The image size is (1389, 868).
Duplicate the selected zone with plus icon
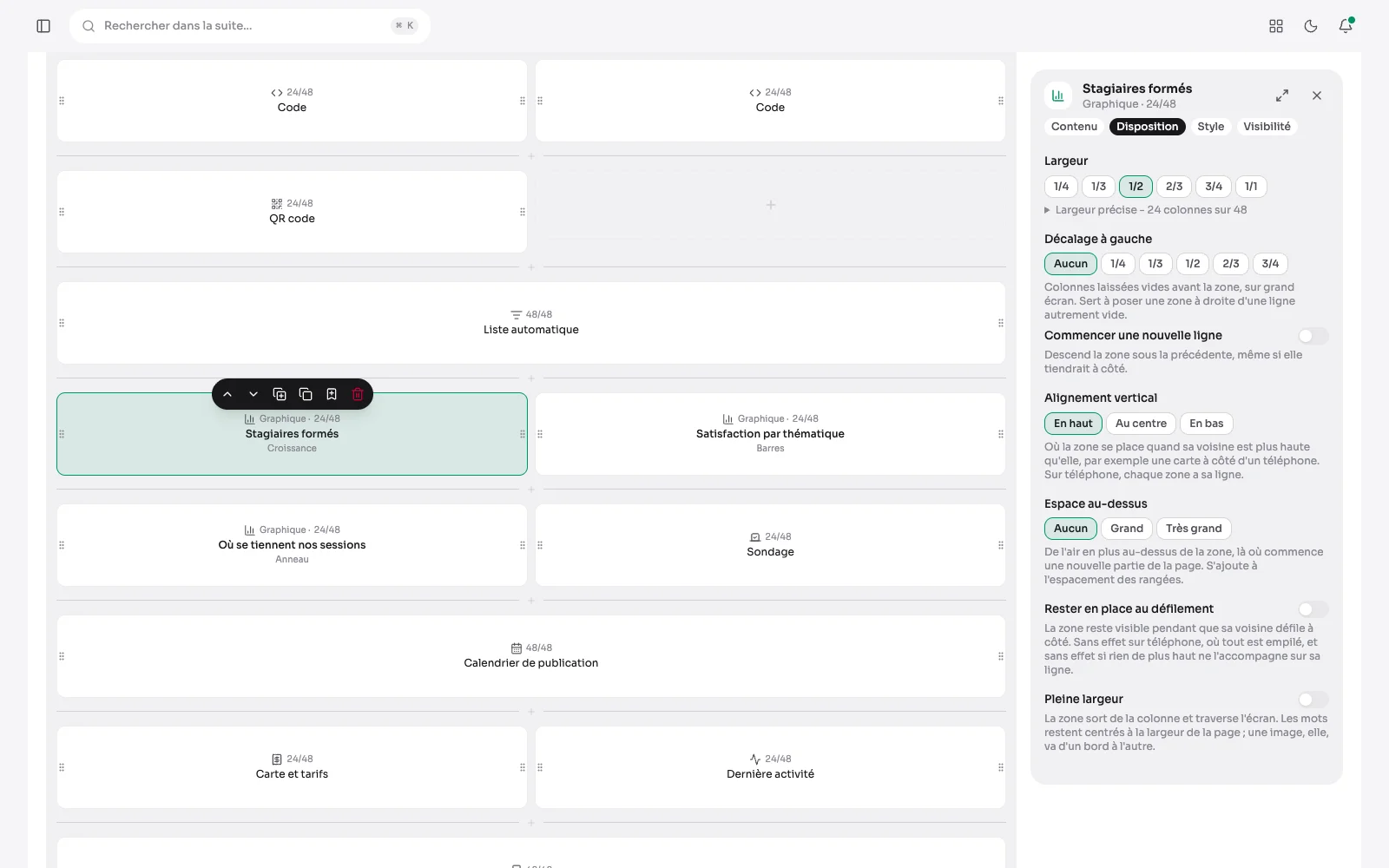point(280,394)
